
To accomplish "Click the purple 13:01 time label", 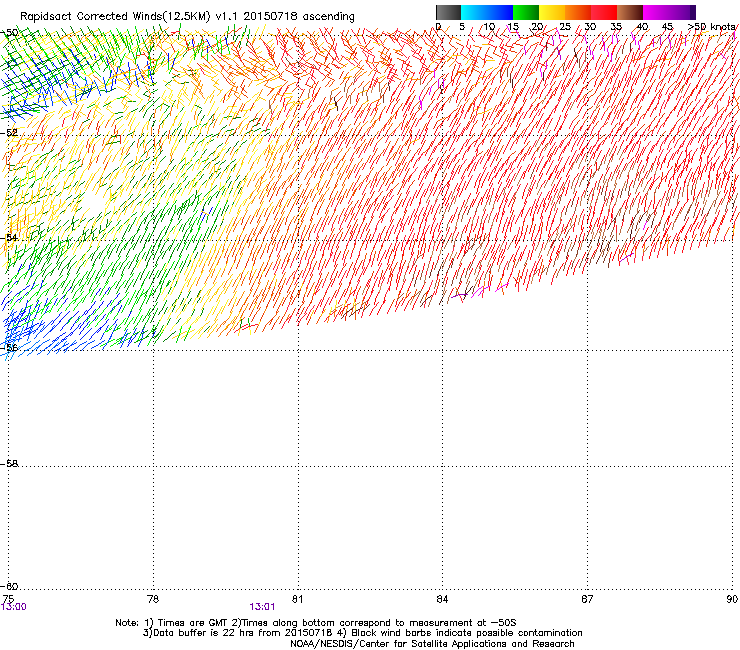I will point(262,607).
